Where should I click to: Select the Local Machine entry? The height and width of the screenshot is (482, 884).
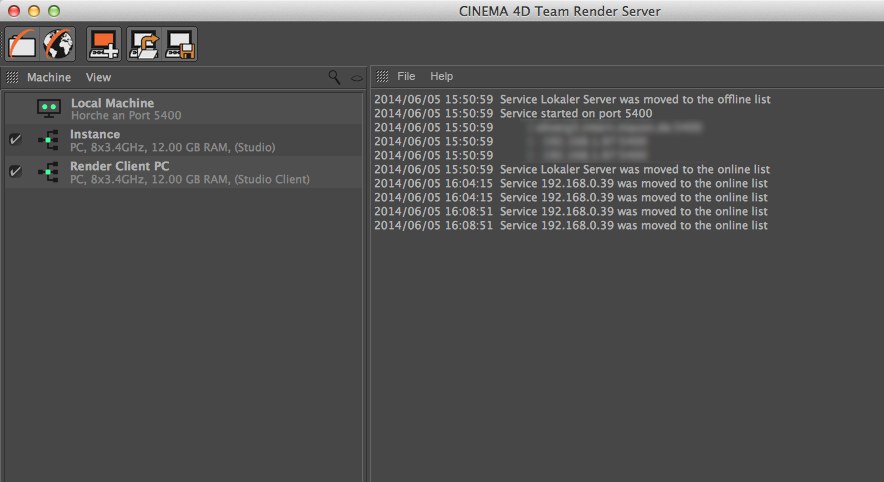click(x=112, y=103)
